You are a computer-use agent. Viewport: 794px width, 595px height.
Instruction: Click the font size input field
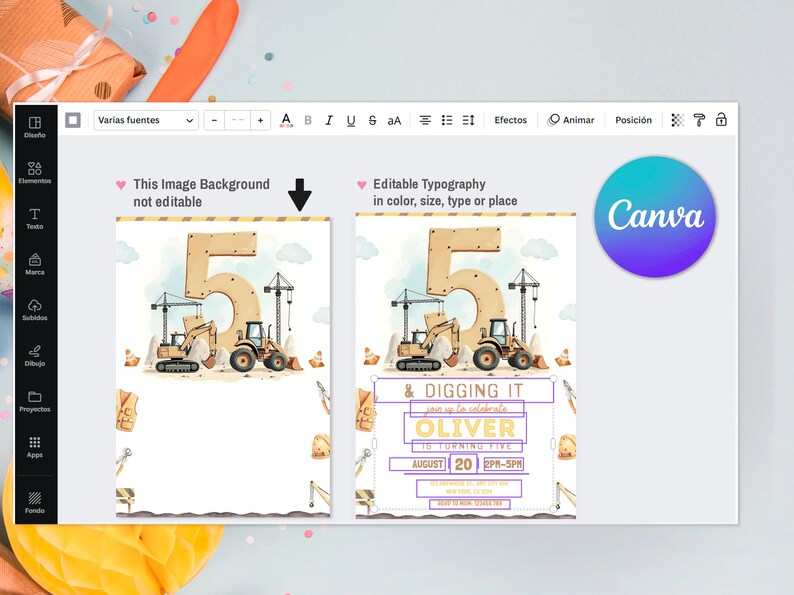coord(237,120)
